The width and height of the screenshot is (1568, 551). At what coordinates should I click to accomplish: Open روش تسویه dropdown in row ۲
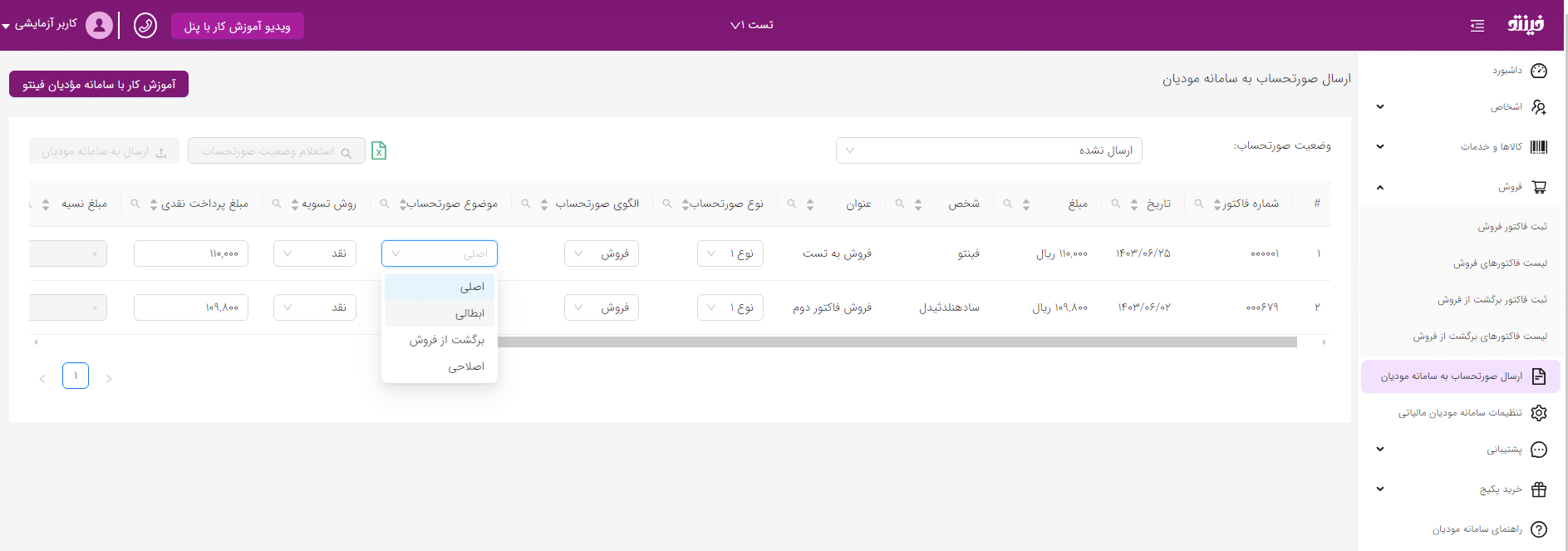coord(315,307)
